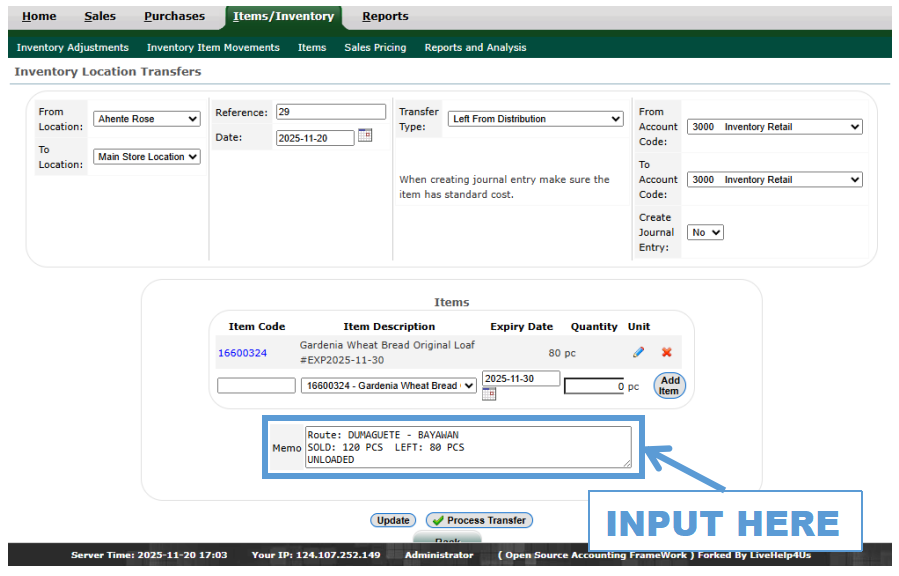Open the Purchases tab
899x576 pixels.
[174, 16]
